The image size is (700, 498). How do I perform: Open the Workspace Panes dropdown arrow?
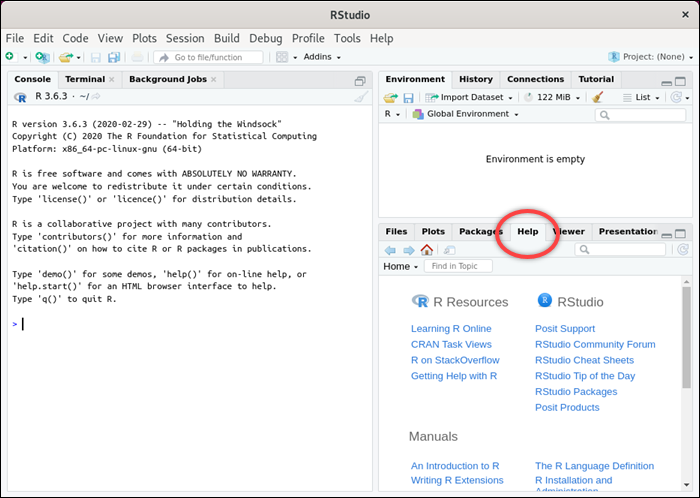pyautogui.click(x=295, y=58)
